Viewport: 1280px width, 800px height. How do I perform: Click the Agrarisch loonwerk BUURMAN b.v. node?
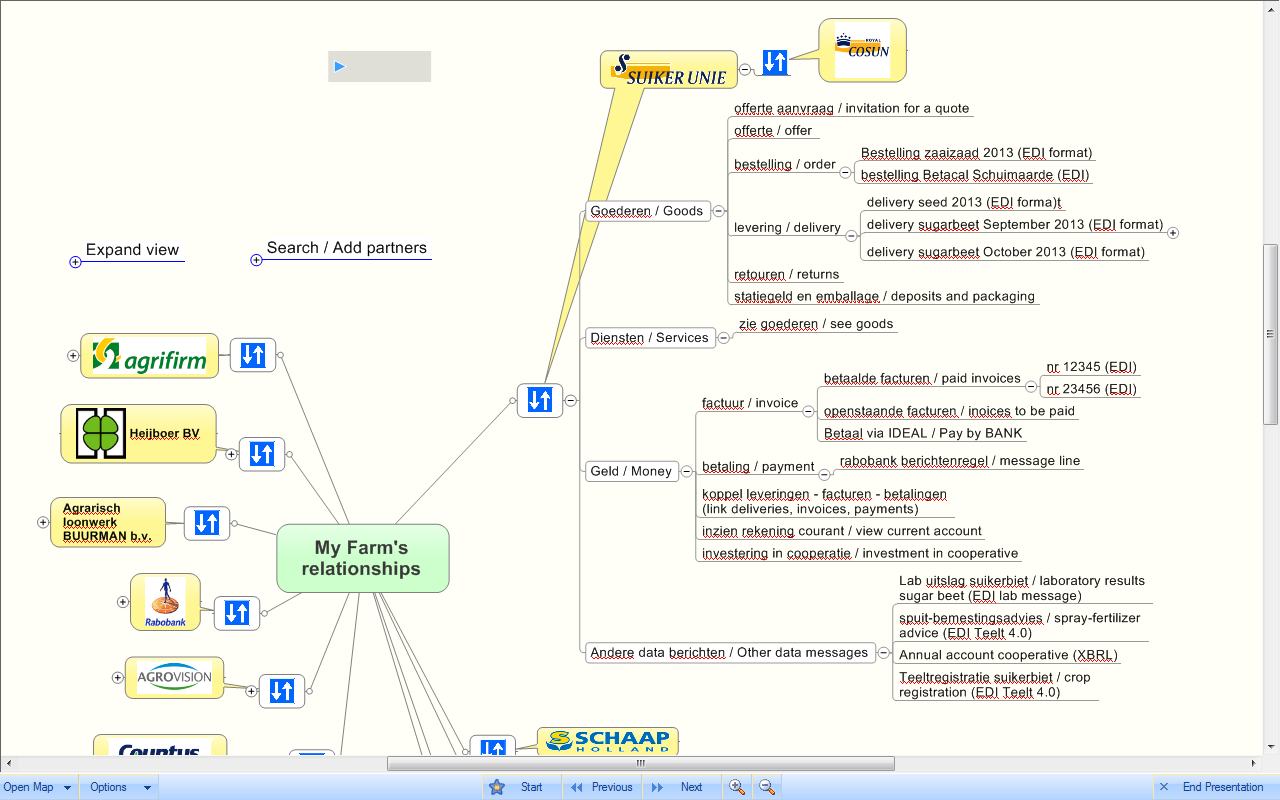pos(108,522)
